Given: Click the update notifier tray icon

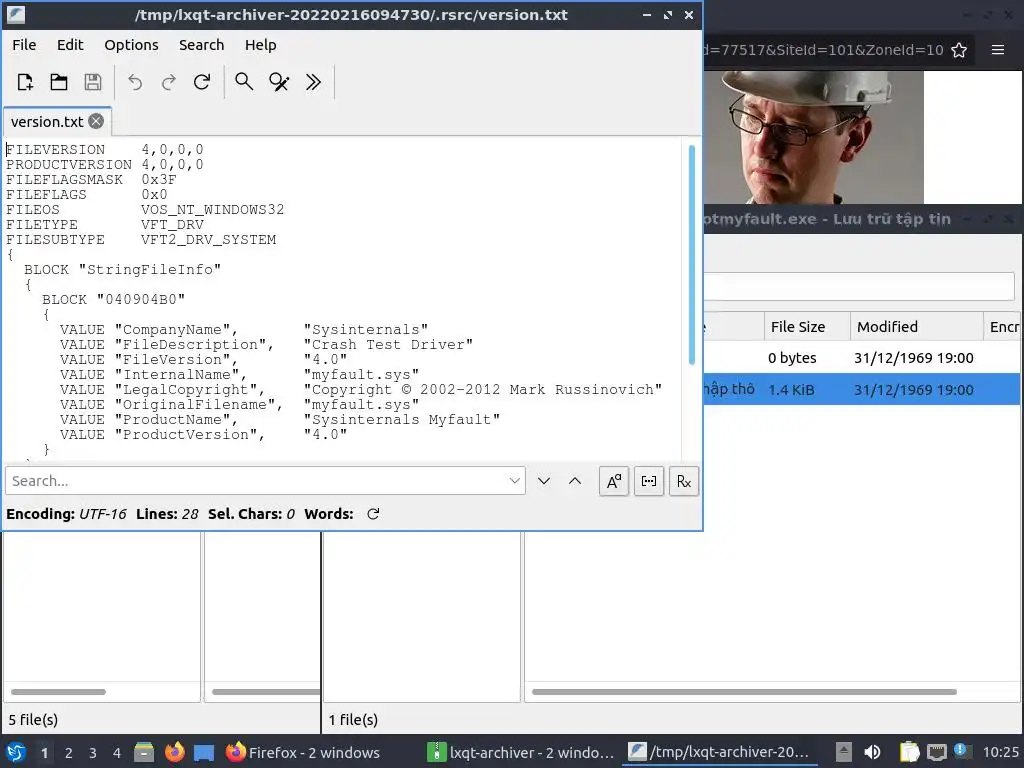Looking at the screenshot, I should (x=961, y=751).
